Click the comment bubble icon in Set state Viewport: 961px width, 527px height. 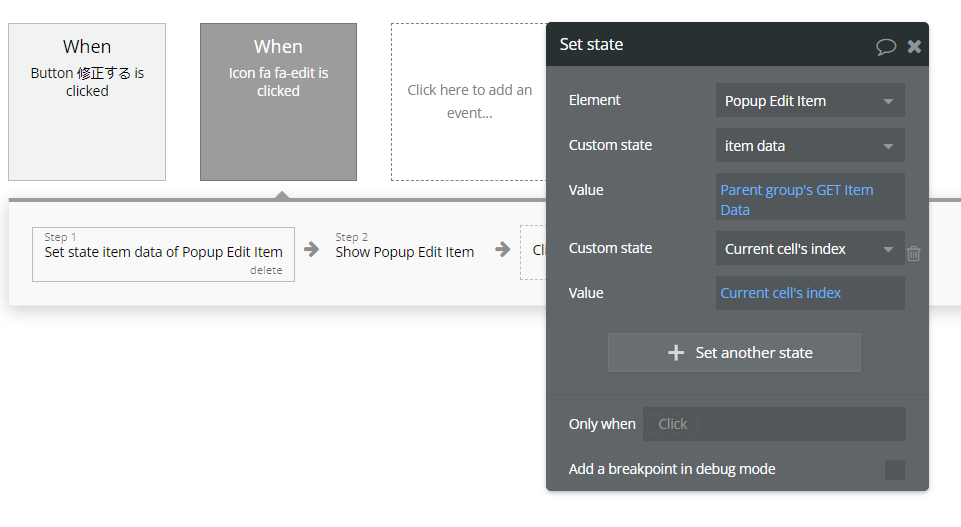click(885, 46)
